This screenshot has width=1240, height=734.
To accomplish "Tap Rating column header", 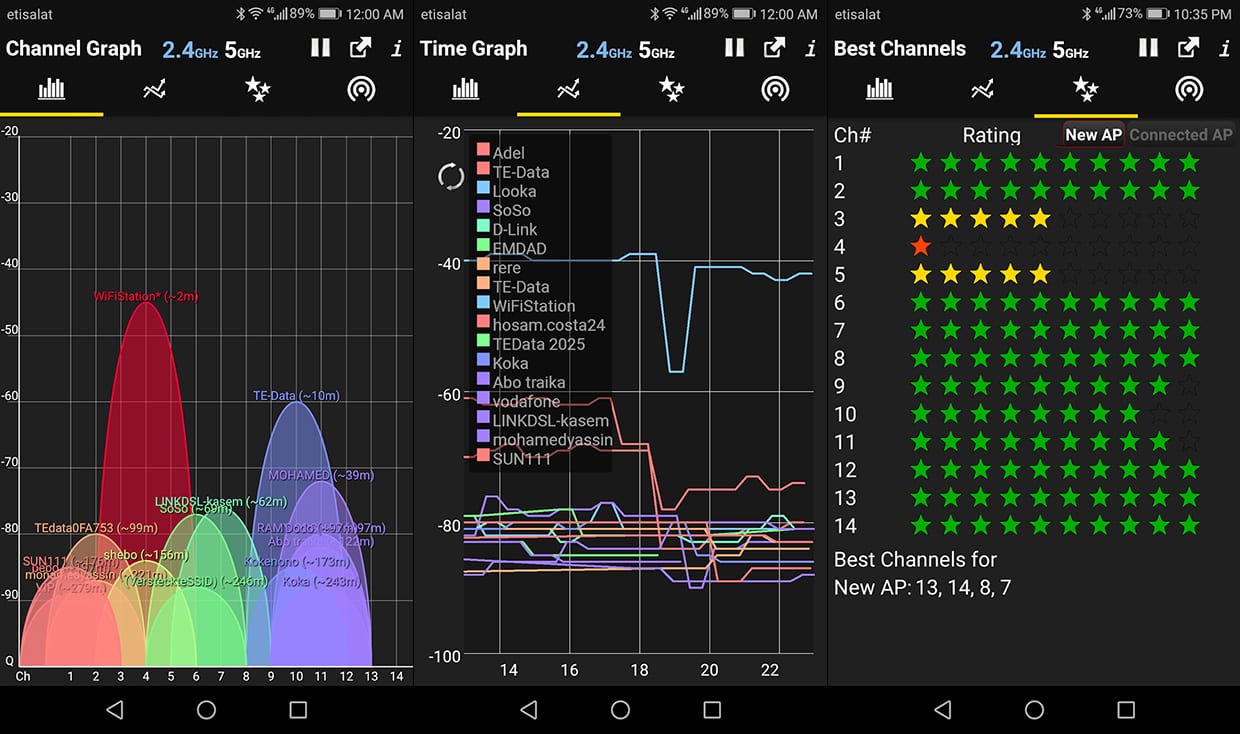I will click(991, 135).
